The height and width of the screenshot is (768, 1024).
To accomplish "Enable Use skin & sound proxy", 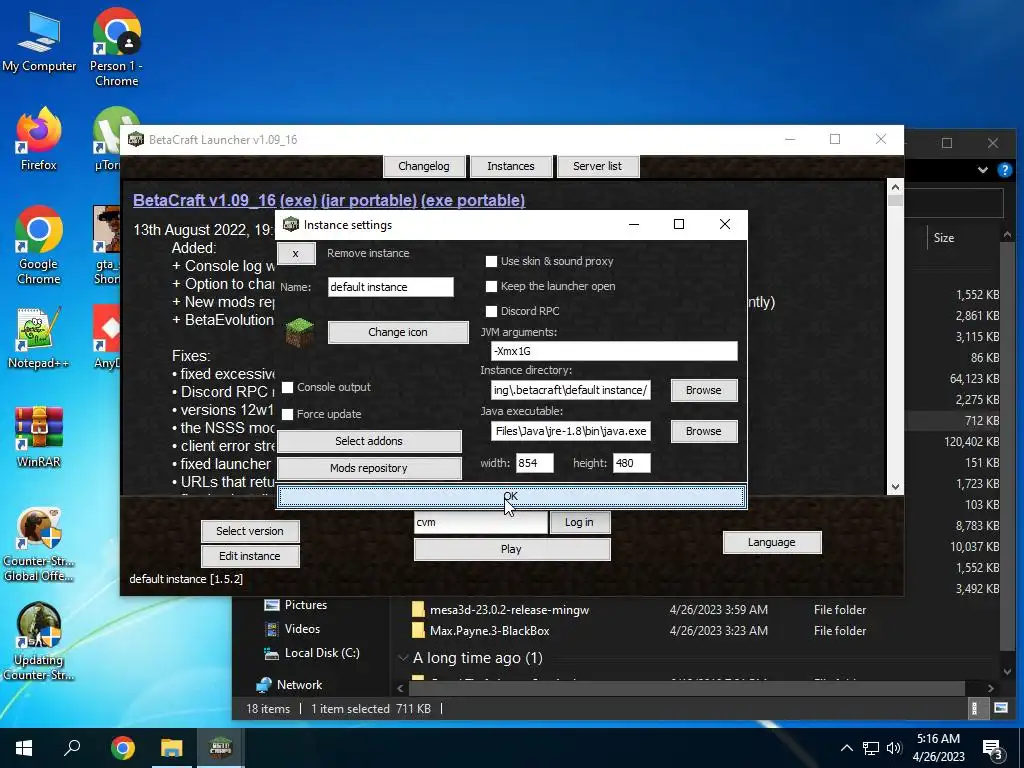I will [491, 261].
